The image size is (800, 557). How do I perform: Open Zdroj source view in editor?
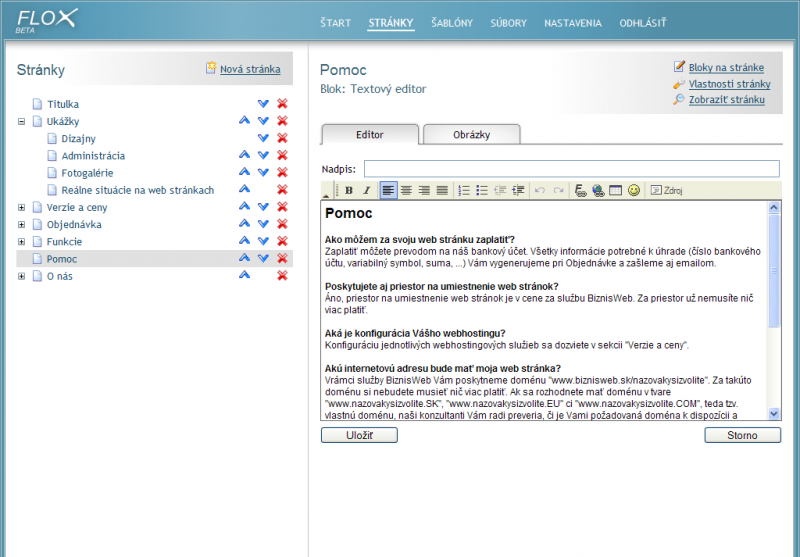pos(666,190)
